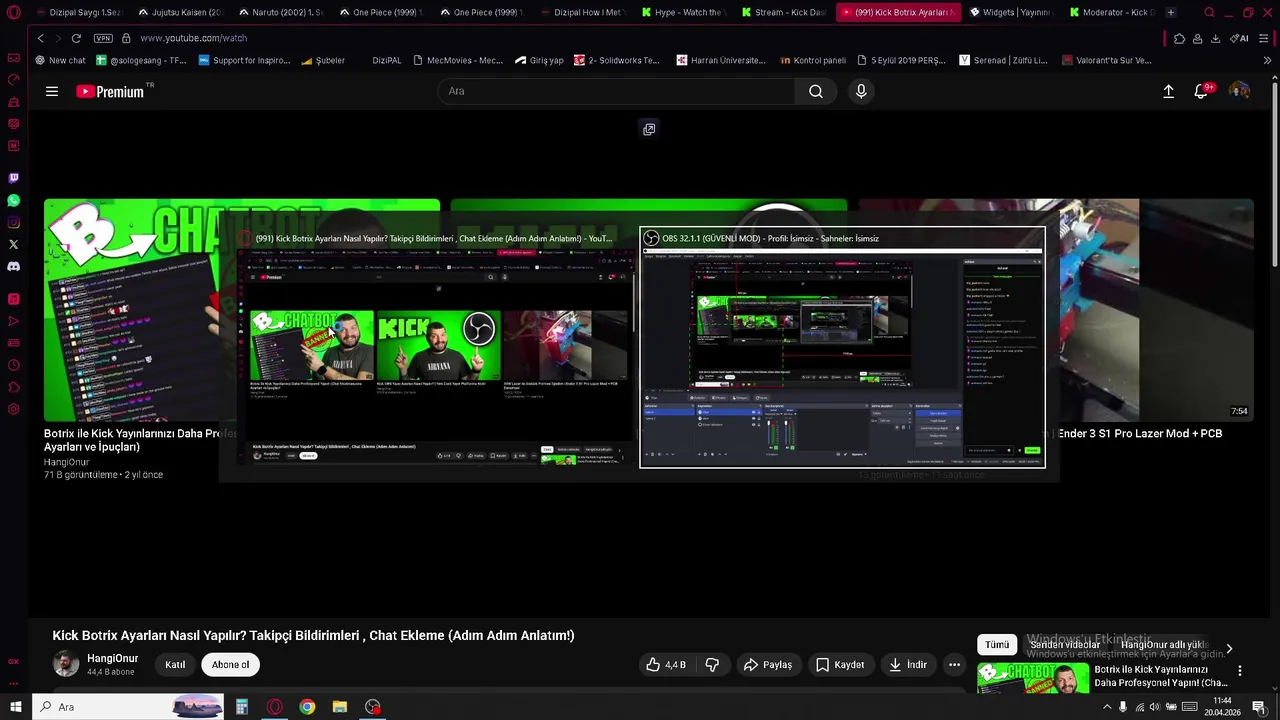Open the New chat bookmark
The image size is (1280, 720).
tap(60, 60)
